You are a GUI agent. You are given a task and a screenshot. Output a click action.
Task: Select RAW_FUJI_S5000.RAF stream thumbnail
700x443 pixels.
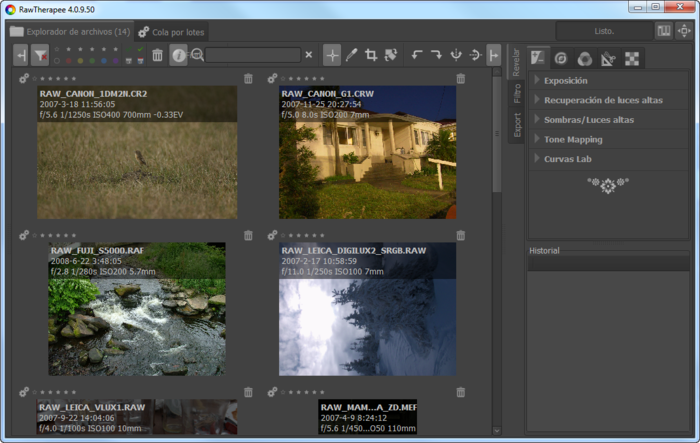137,309
